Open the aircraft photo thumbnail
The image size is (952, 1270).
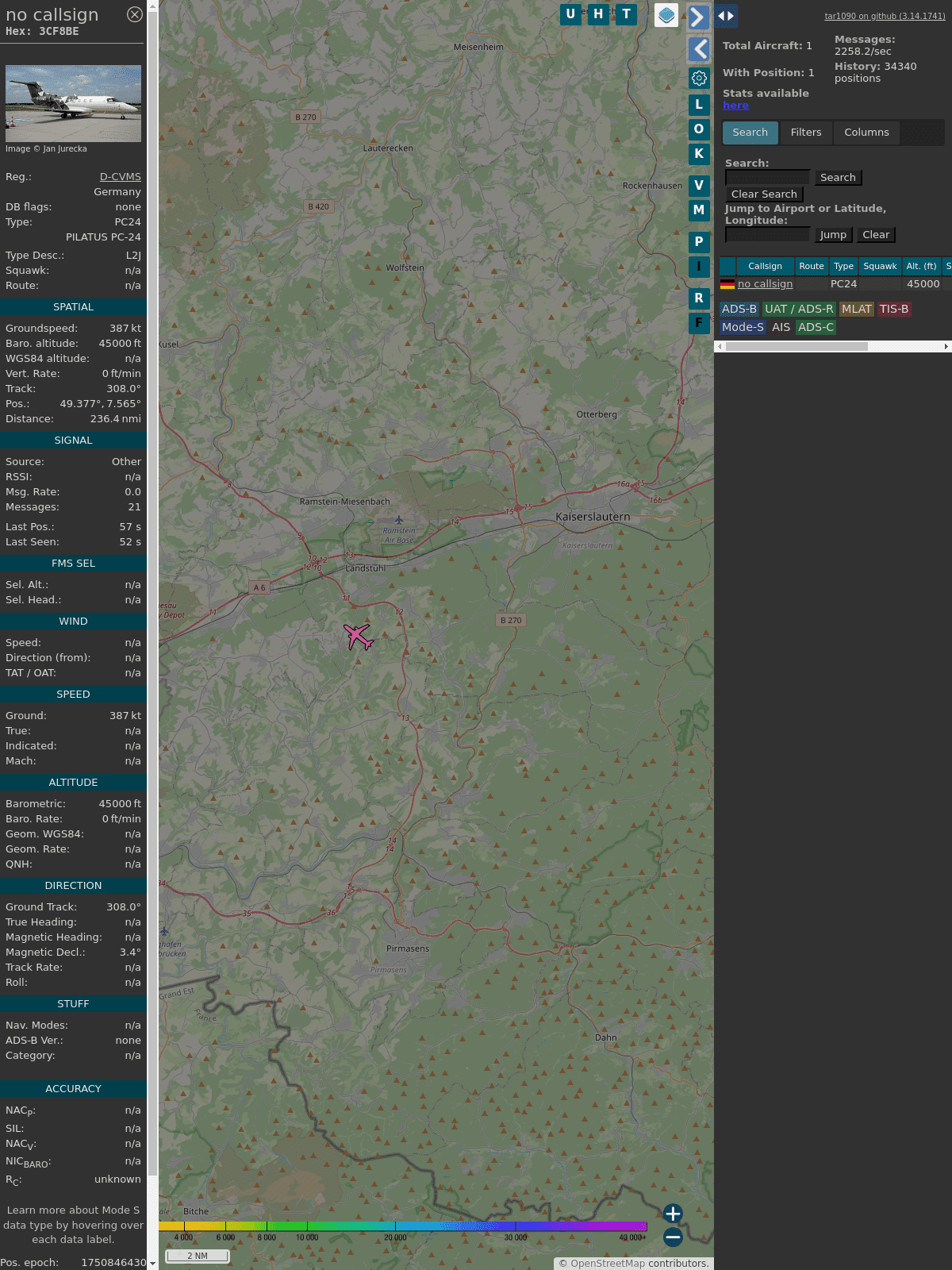(73, 103)
